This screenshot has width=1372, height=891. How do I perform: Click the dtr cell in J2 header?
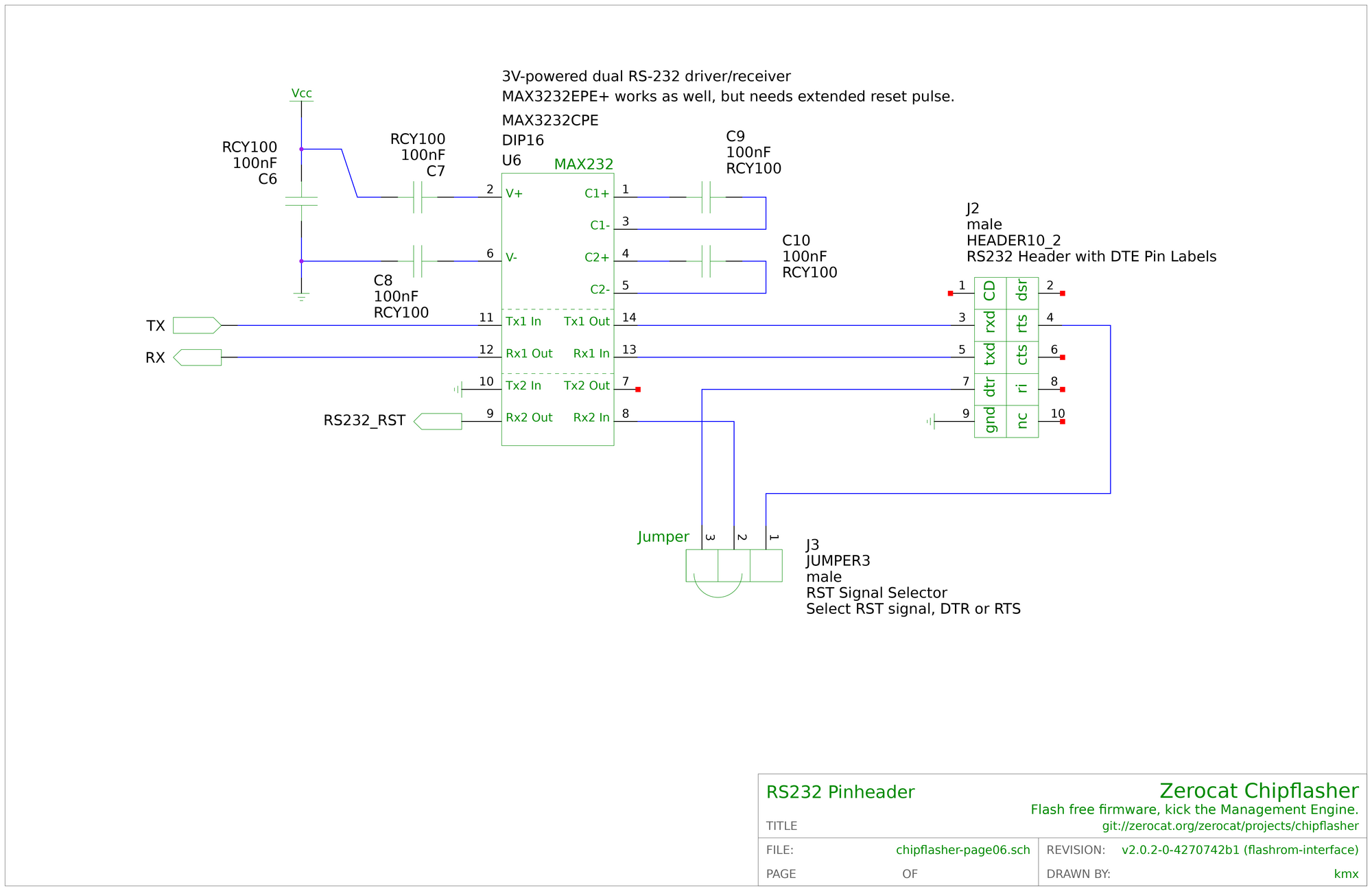coord(990,390)
